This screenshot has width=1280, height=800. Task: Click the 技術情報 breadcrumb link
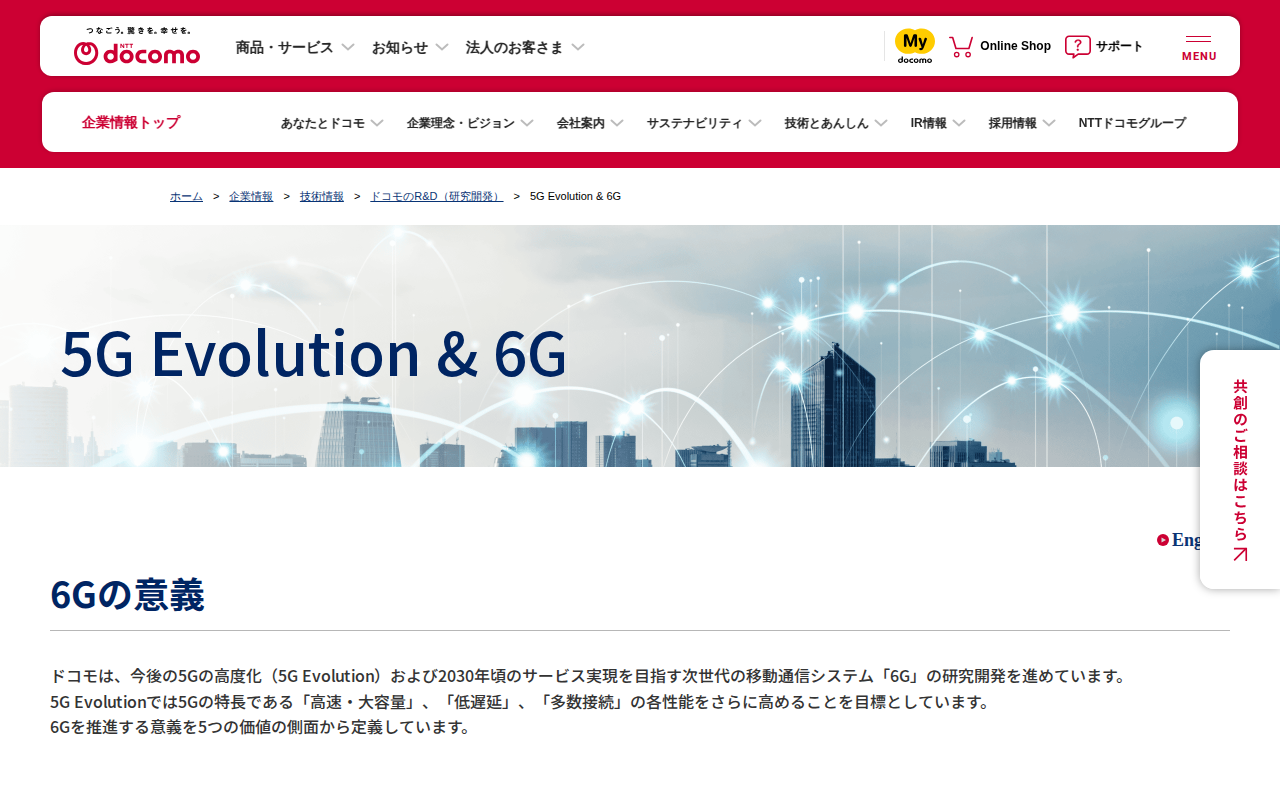pyautogui.click(x=322, y=196)
